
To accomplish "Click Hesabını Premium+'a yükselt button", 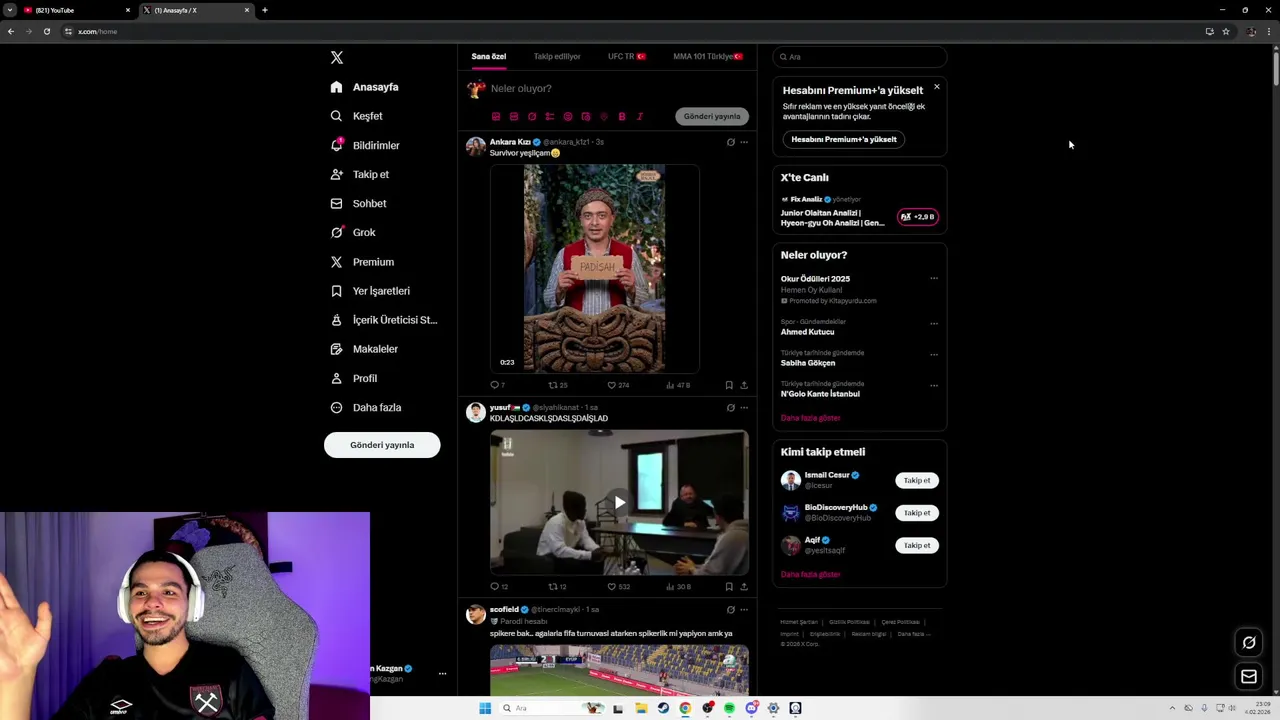I will (x=844, y=140).
